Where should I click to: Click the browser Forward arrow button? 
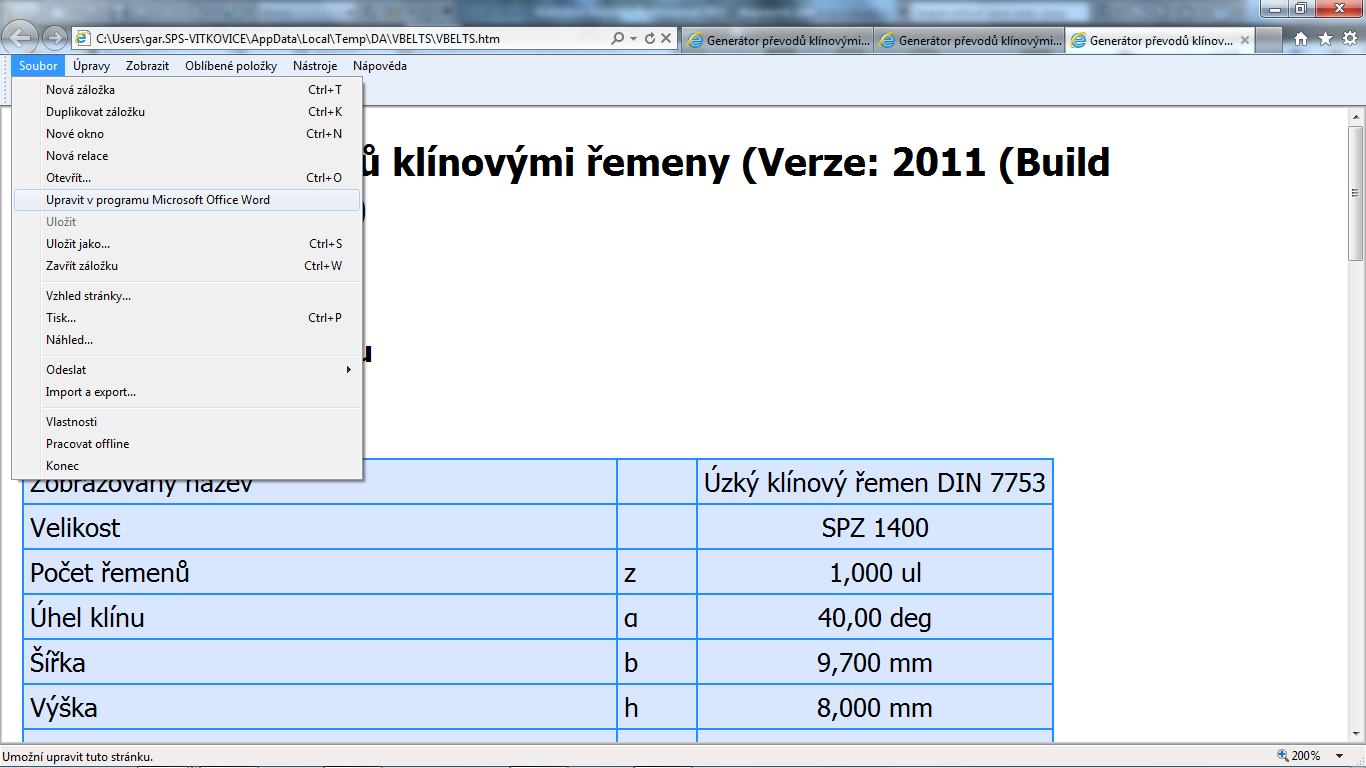pos(55,39)
